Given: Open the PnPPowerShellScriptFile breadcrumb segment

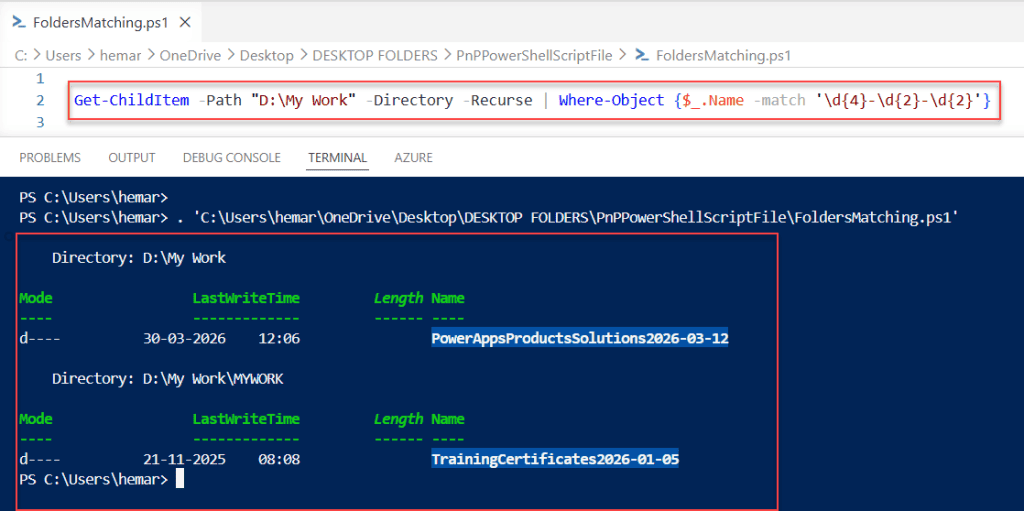Looking at the screenshot, I should [534, 56].
